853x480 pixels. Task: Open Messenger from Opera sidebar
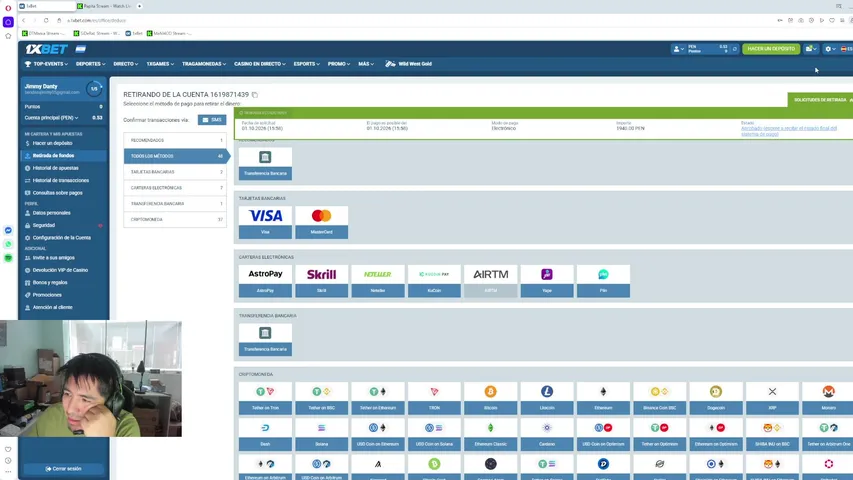8,230
